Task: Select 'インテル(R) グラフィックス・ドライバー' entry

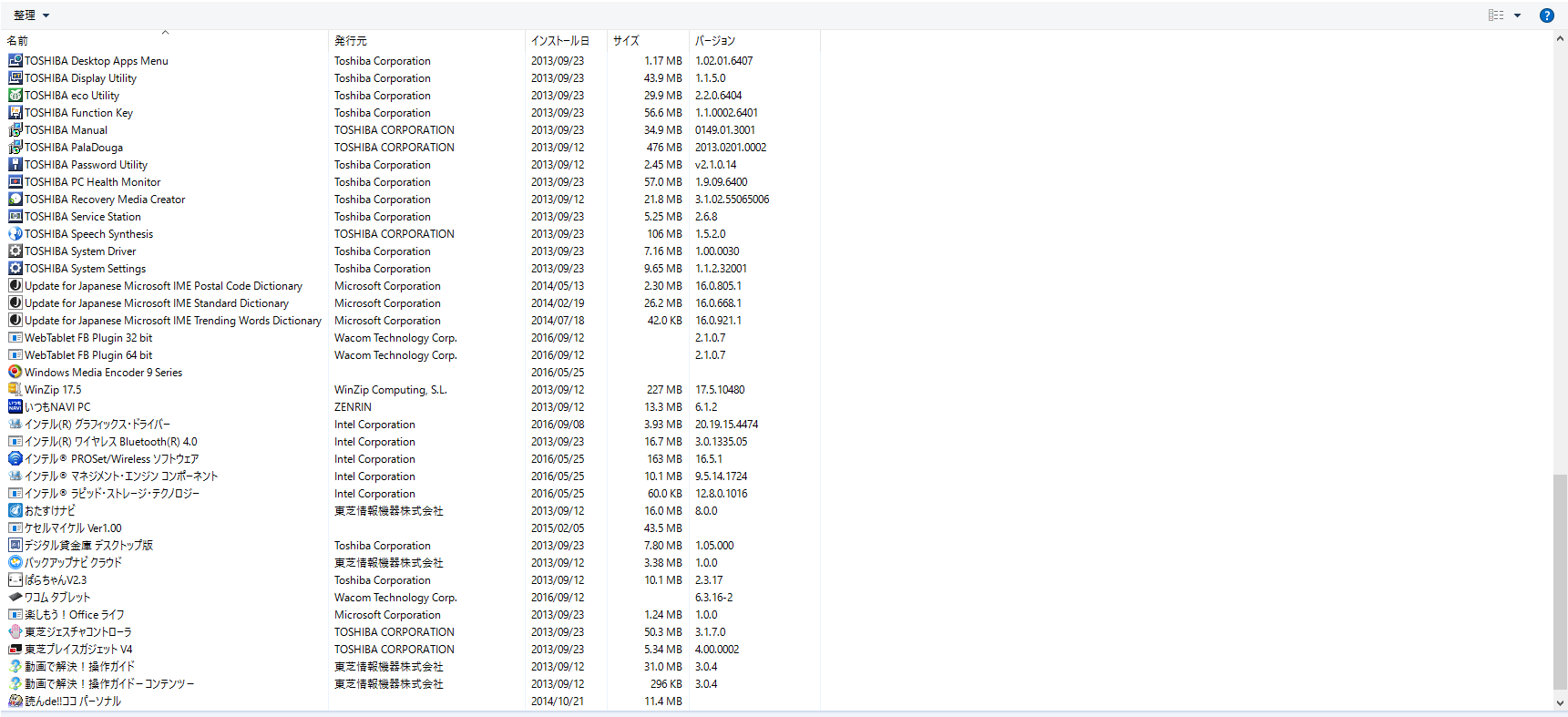Action: [x=97, y=425]
